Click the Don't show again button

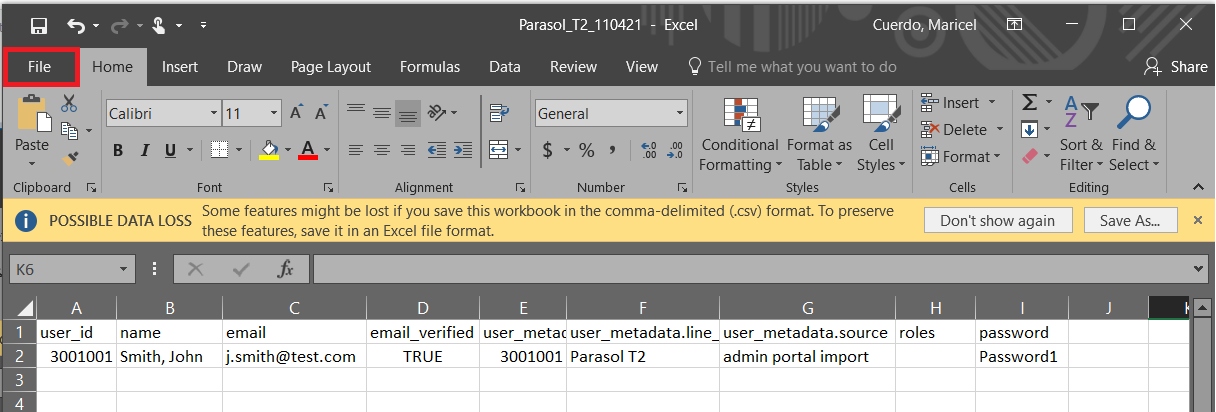(997, 220)
